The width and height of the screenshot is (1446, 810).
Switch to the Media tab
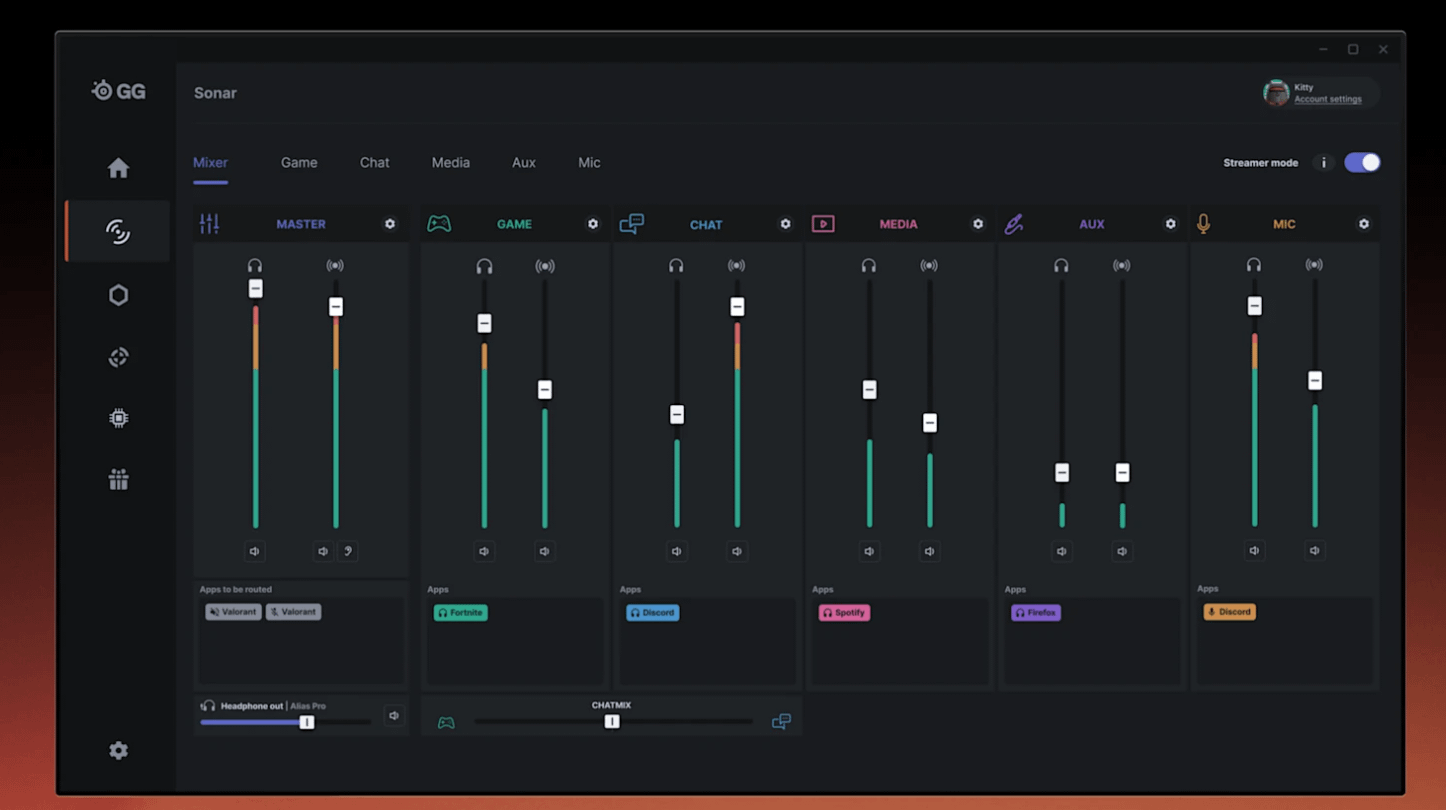click(x=450, y=162)
